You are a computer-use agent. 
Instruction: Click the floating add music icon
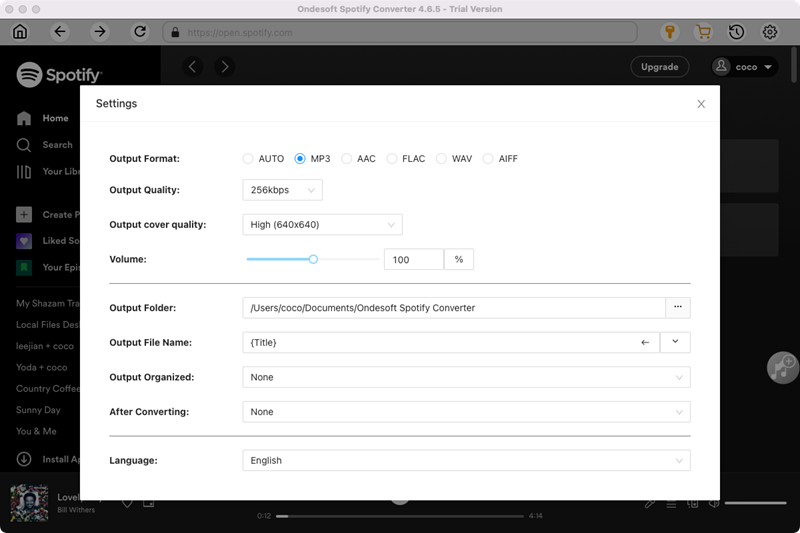[782, 367]
